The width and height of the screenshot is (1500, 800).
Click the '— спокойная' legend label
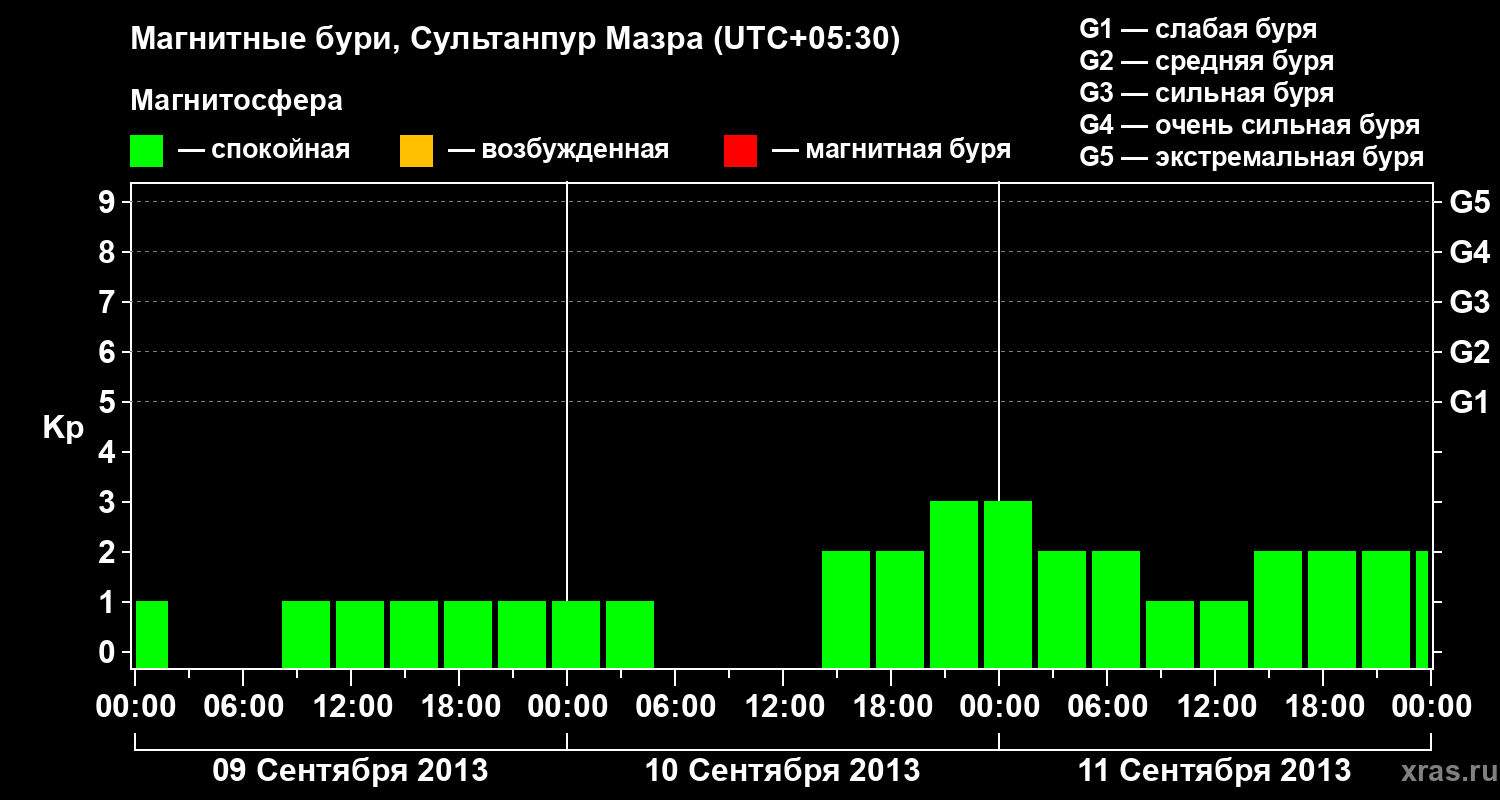(x=264, y=151)
